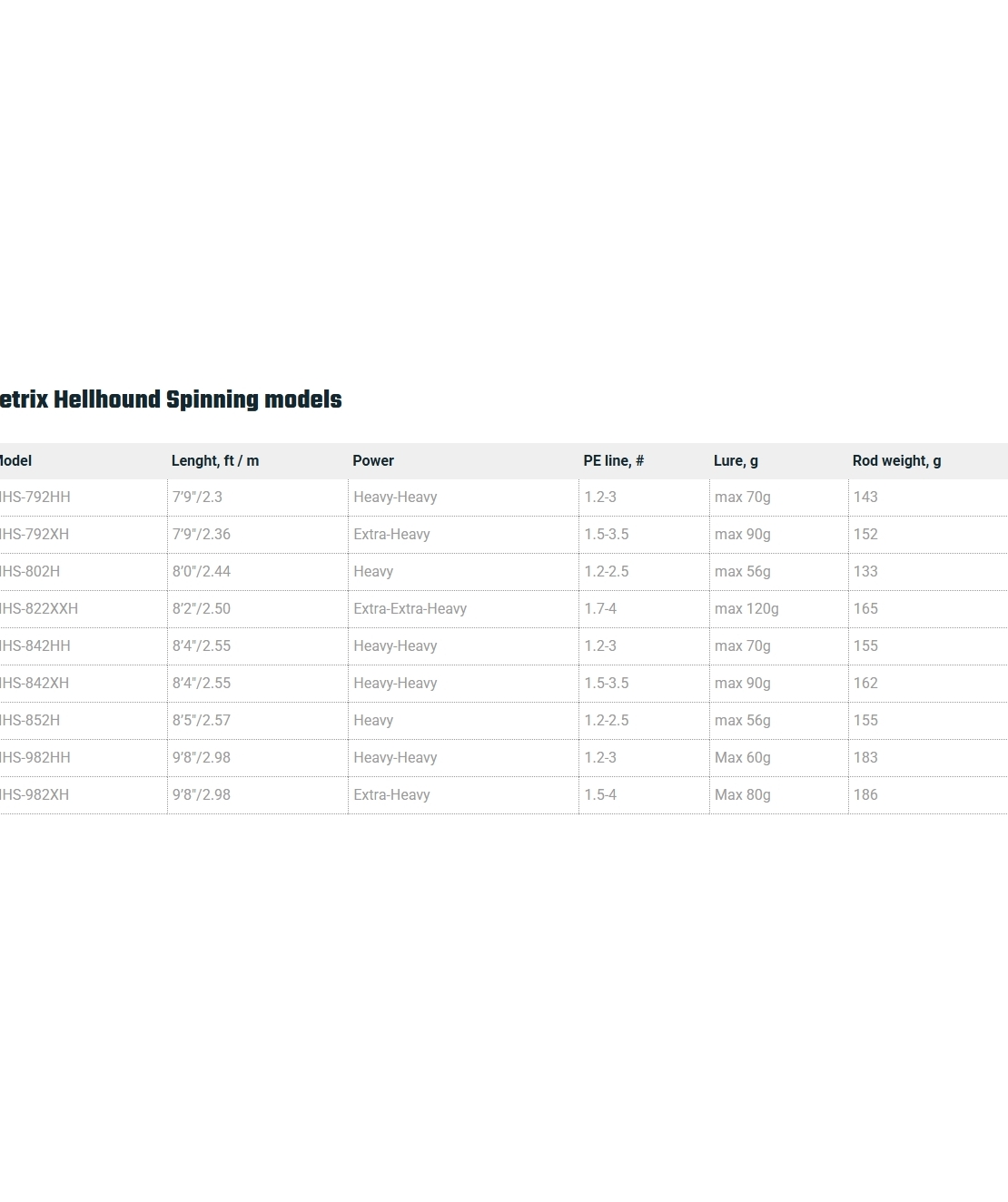Click rod weight value 152
Image resolution: width=1008 pixels, height=1202 pixels.
pos(865,535)
